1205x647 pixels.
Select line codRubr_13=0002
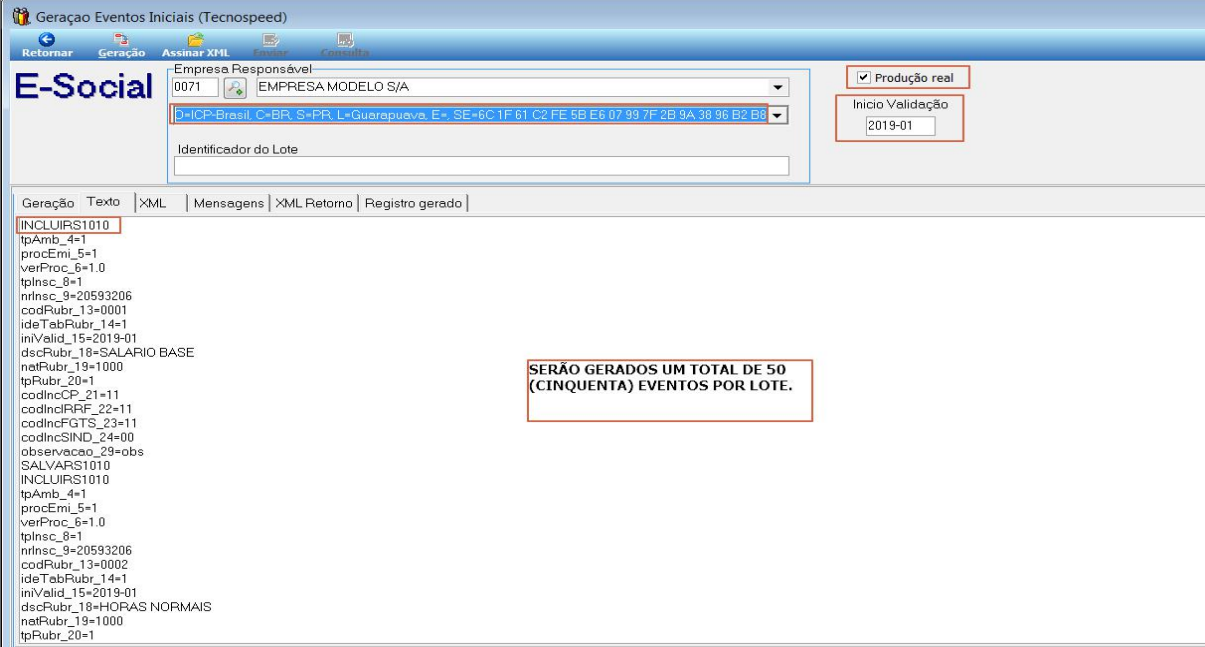74,564
